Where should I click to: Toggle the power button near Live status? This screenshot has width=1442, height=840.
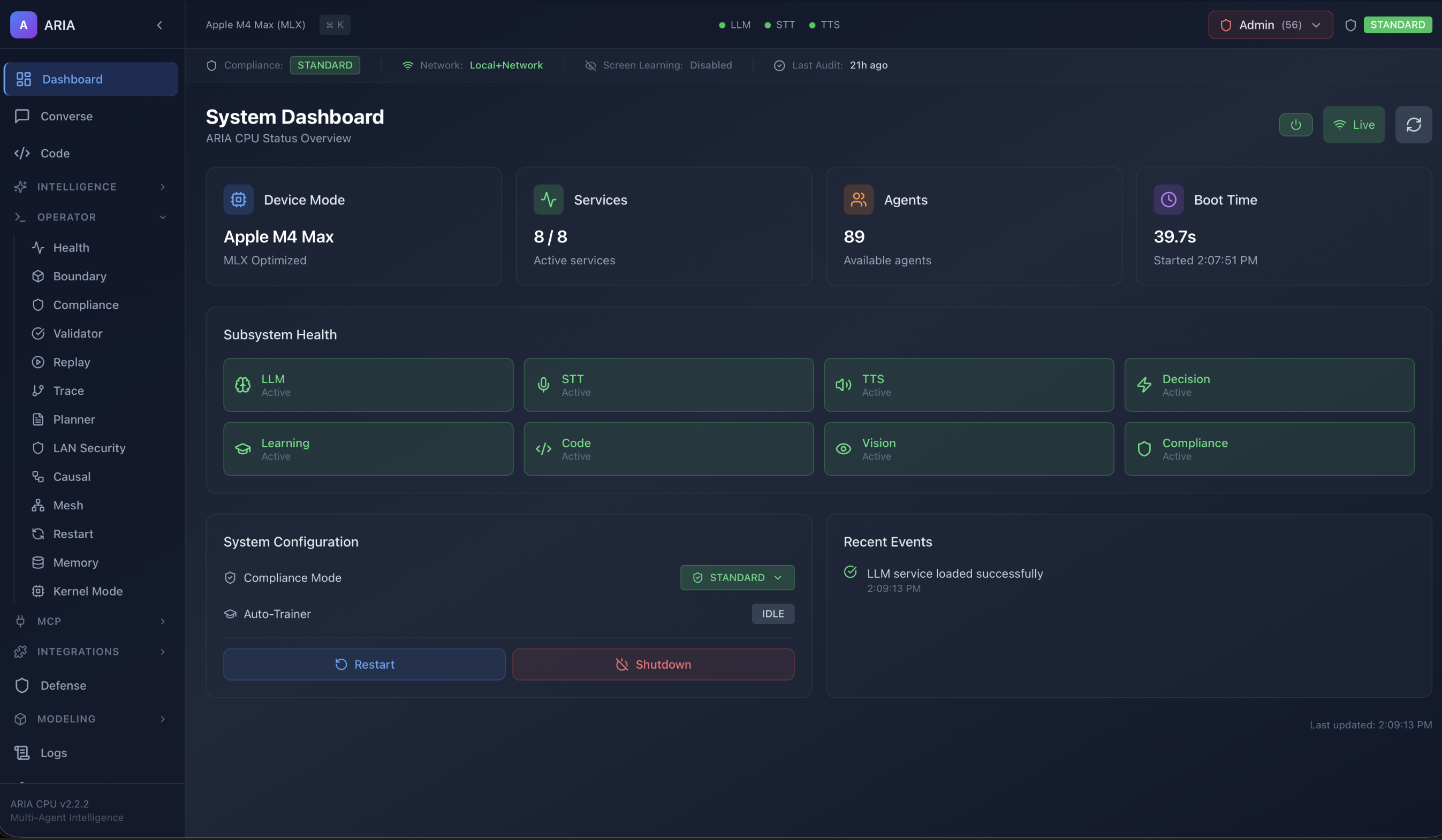[1295, 125]
